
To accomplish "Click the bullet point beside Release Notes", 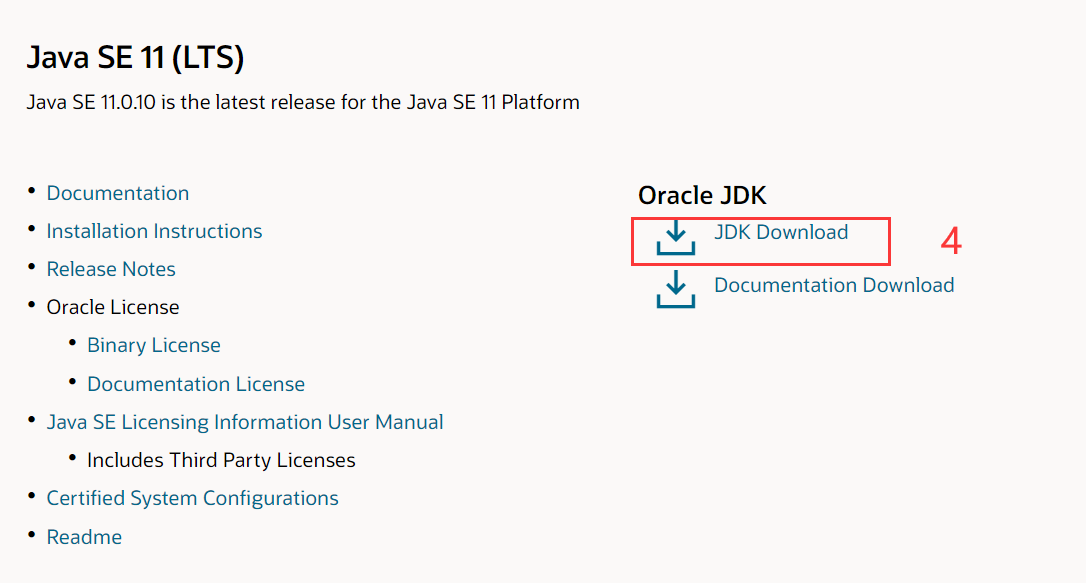I will tap(32, 267).
